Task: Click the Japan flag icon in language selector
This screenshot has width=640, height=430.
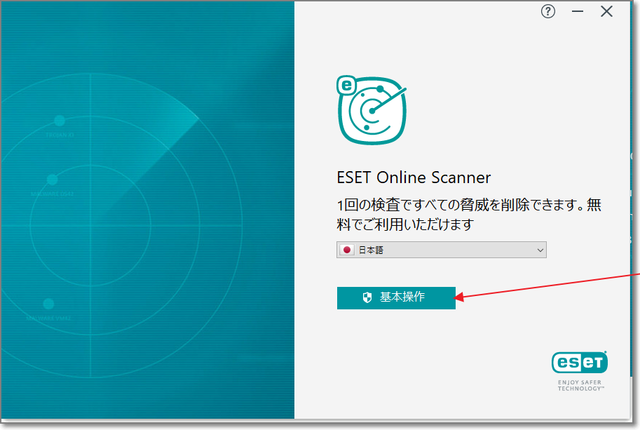Action: (347, 249)
